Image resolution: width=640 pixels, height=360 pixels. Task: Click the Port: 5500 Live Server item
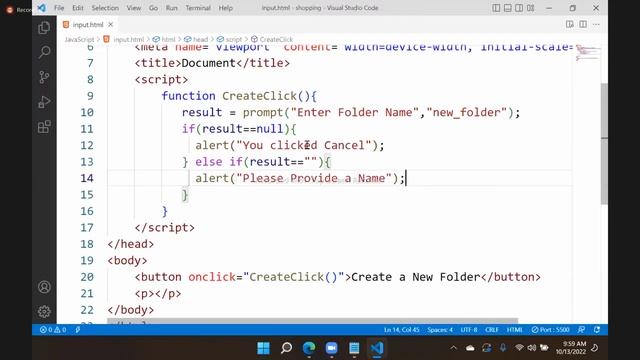(550, 330)
